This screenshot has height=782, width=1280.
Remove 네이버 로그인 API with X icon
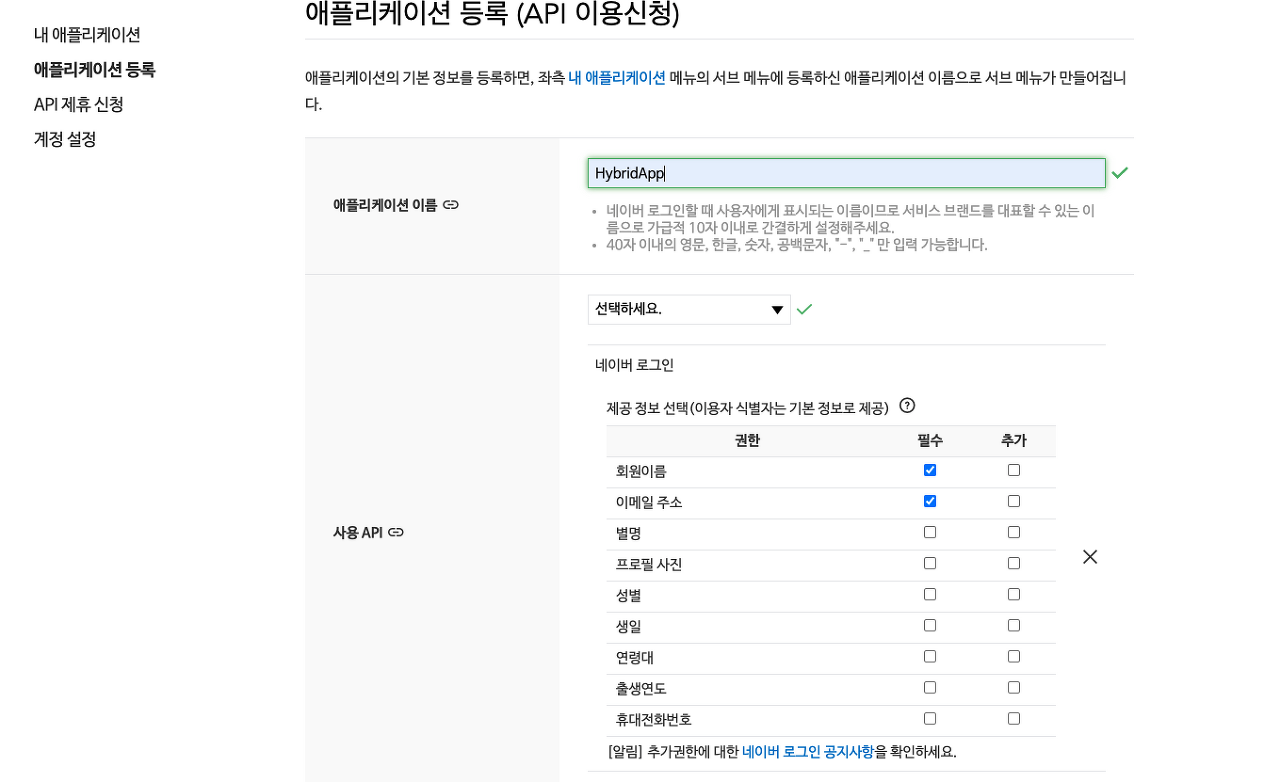coord(1090,557)
